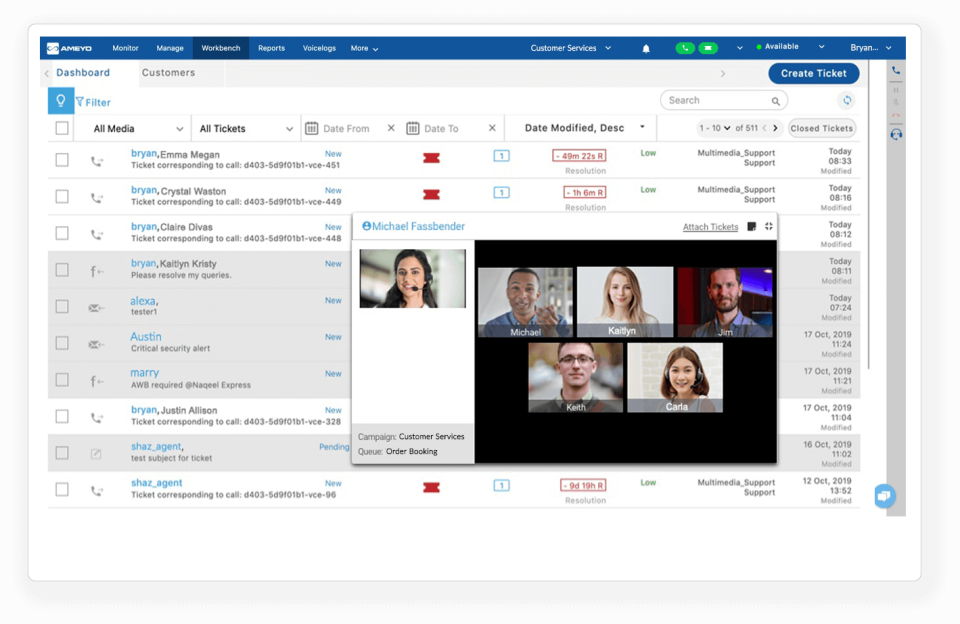960x624 pixels.
Task: Mute the microphone in the call sidebar
Action: 896,102
